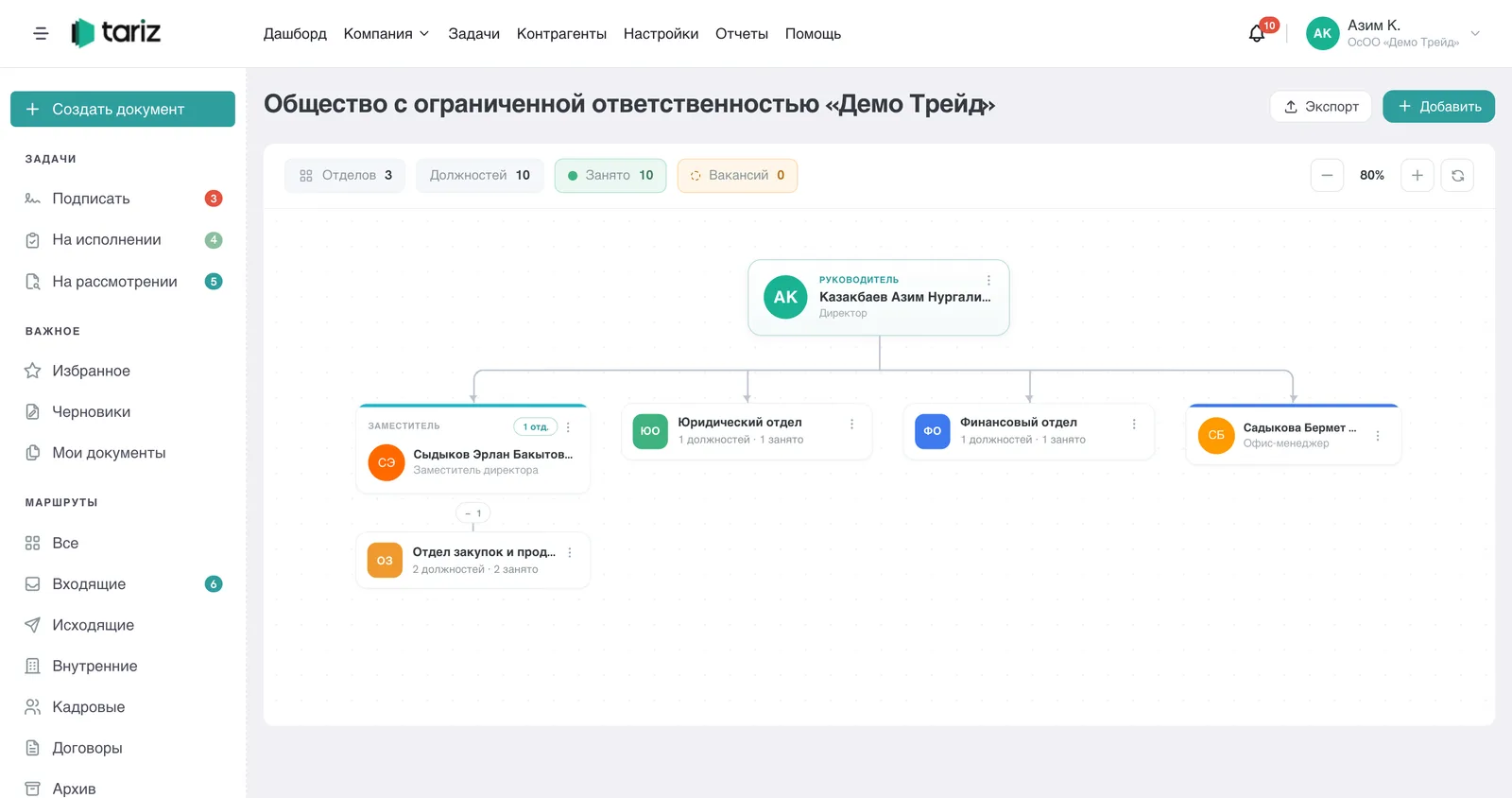This screenshot has height=798, width=1512.
Task: Expand the user account dropdown chevron
Action: click(x=1475, y=33)
